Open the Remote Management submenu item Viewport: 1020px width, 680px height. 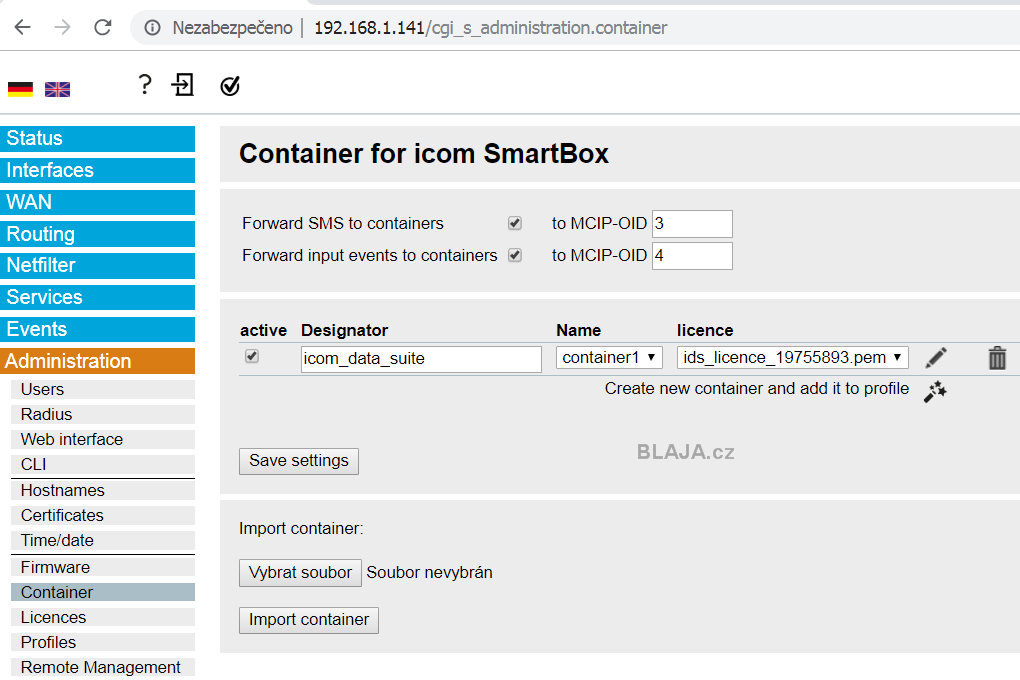point(103,668)
